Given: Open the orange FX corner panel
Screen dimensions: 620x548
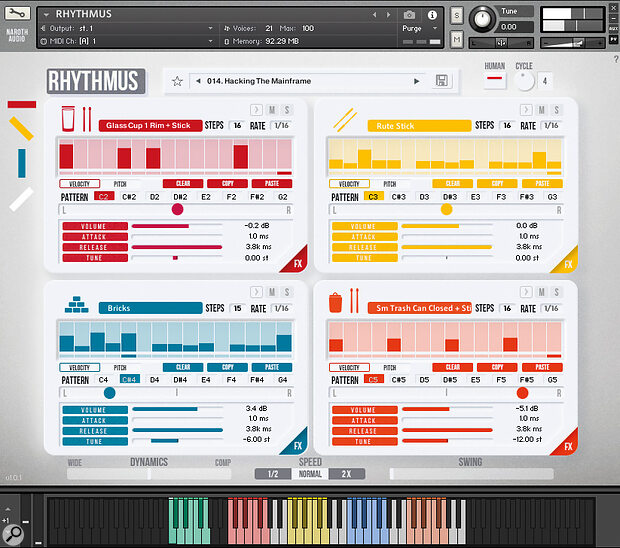Looking at the screenshot, I should pos(567,444).
